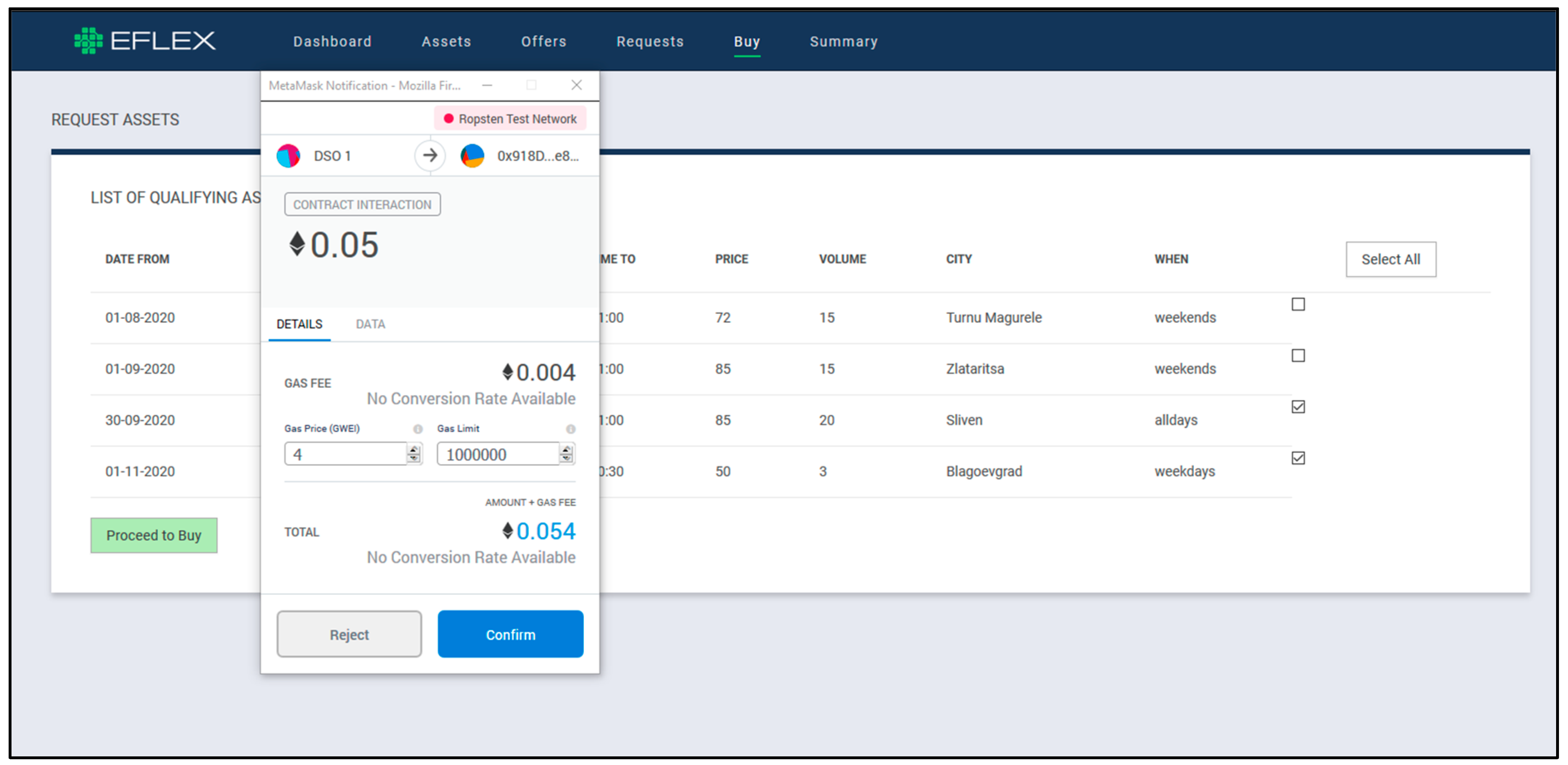
Task: Click the recipient 0x918D address avatar
Action: coord(472,156)
